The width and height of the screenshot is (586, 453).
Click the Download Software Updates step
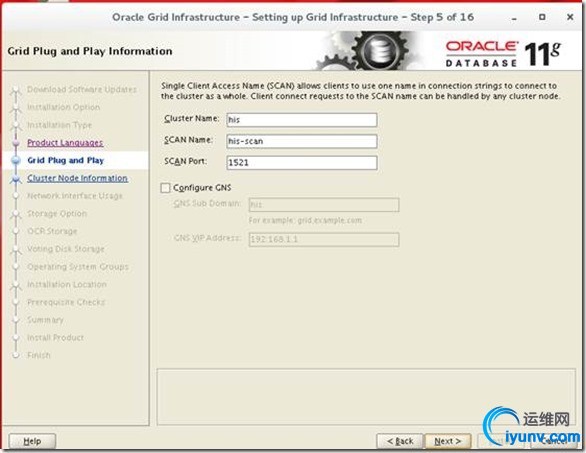coord(81,89)
